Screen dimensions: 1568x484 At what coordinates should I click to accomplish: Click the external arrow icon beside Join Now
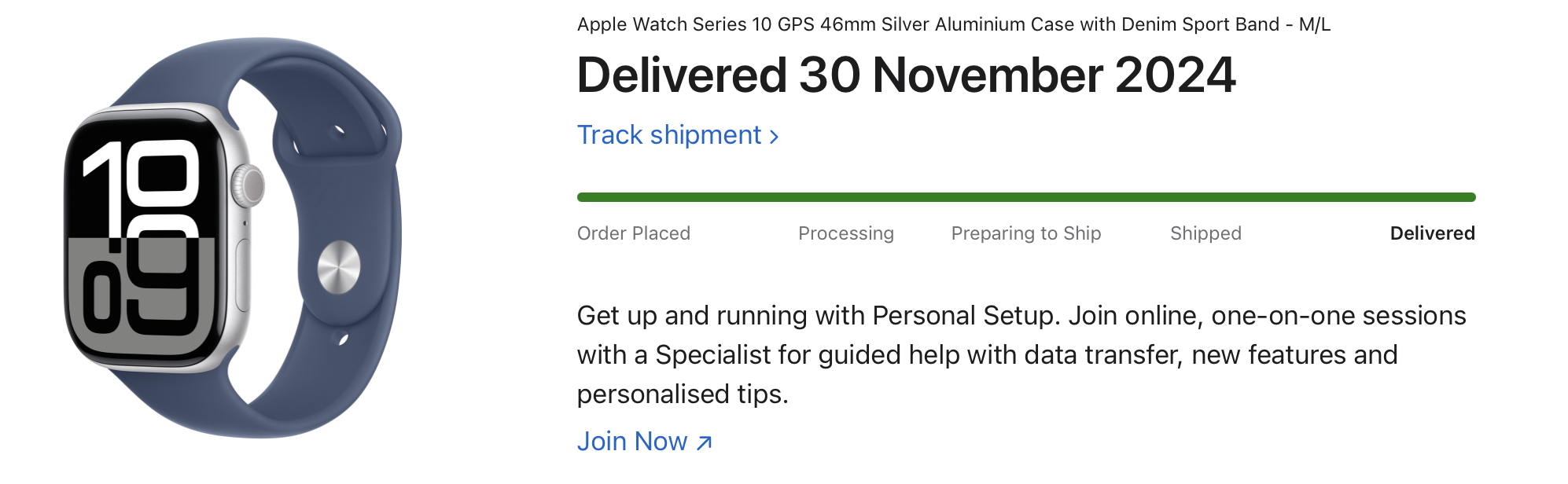(705, 442)
